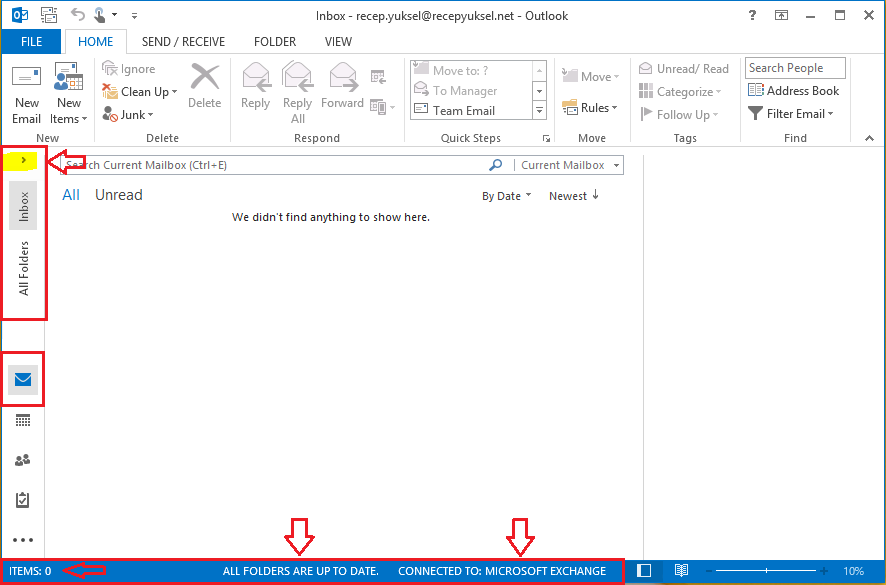Open the By Date arrangement menu
The height and width of the screenshot is (585, 886).
(506, 196)
